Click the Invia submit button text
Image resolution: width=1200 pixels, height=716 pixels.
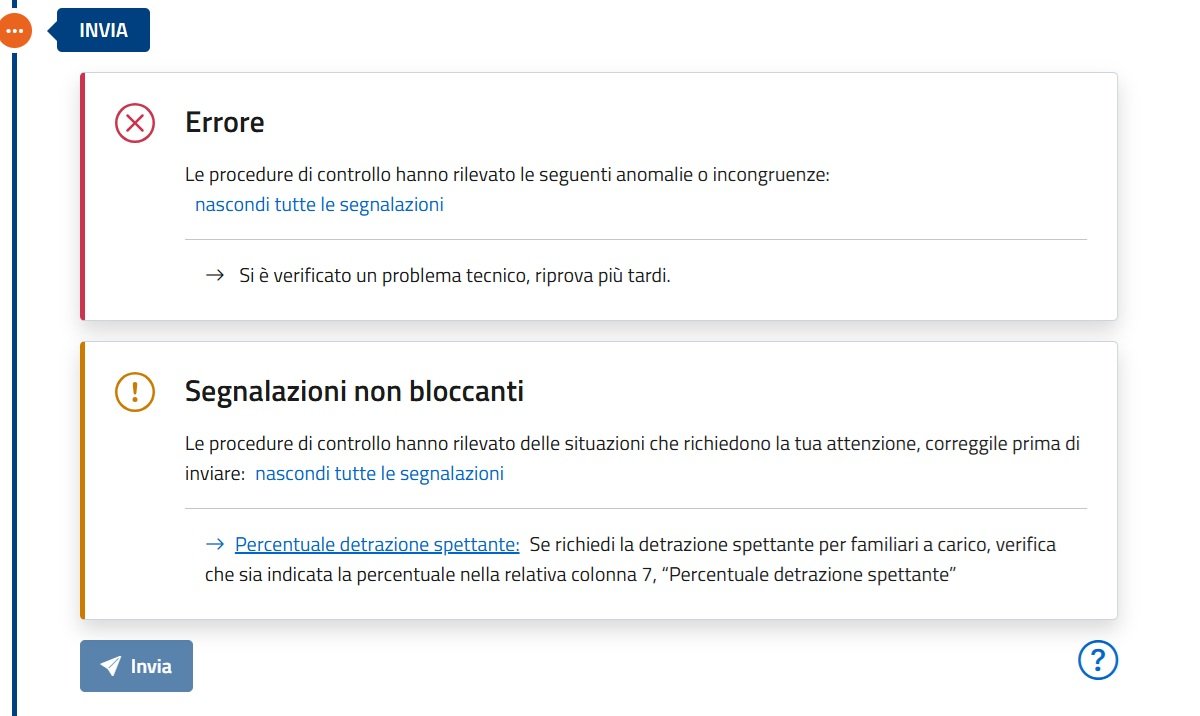click(x=151, y=666)
